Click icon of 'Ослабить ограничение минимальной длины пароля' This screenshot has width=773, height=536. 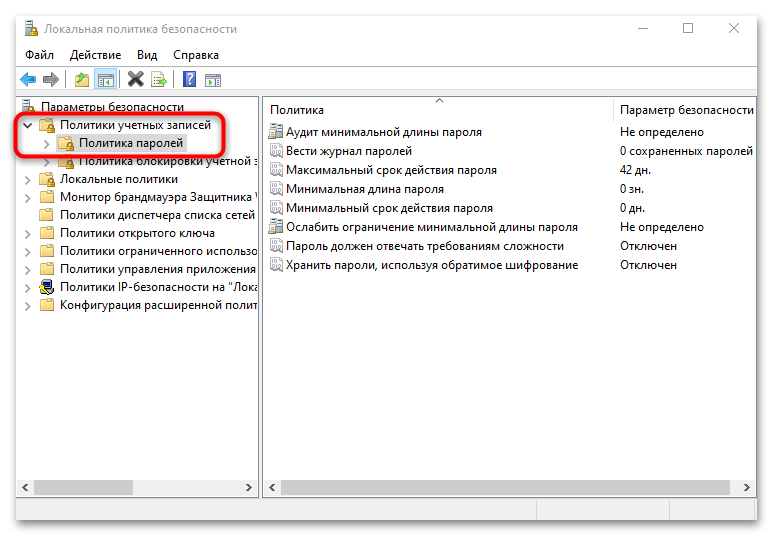coord(276,227)
